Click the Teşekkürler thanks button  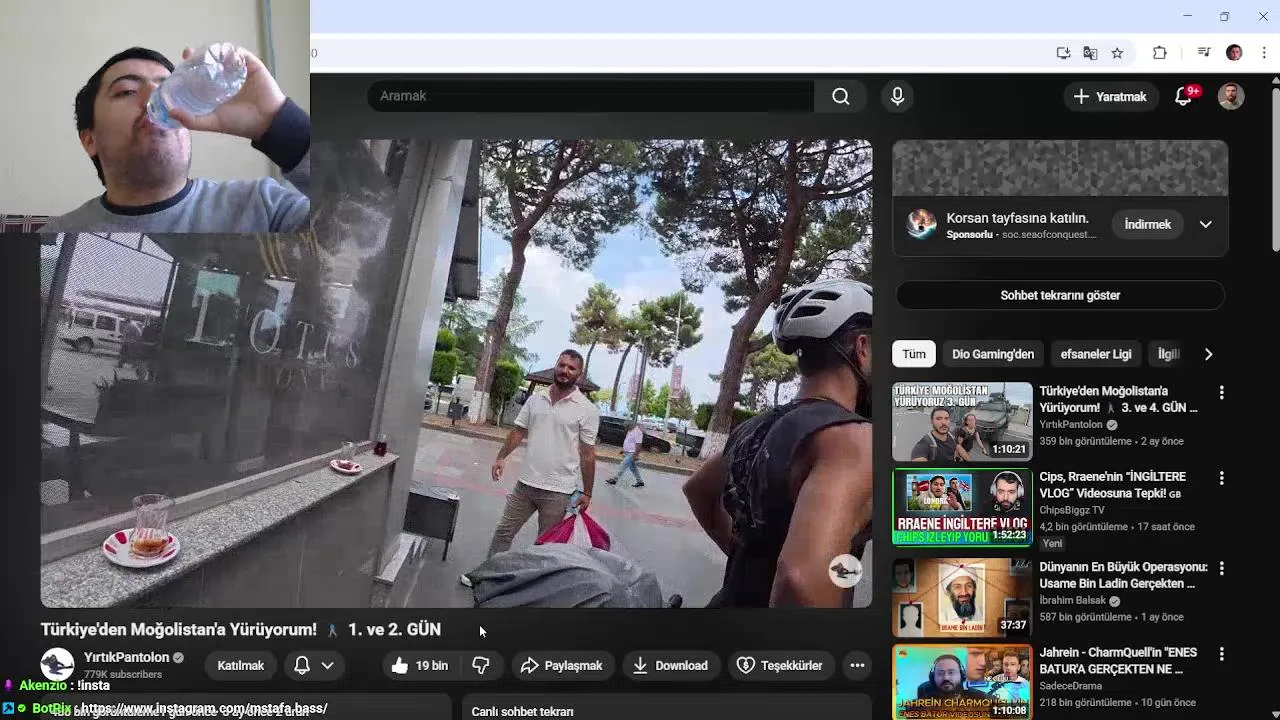click(780, 665)
